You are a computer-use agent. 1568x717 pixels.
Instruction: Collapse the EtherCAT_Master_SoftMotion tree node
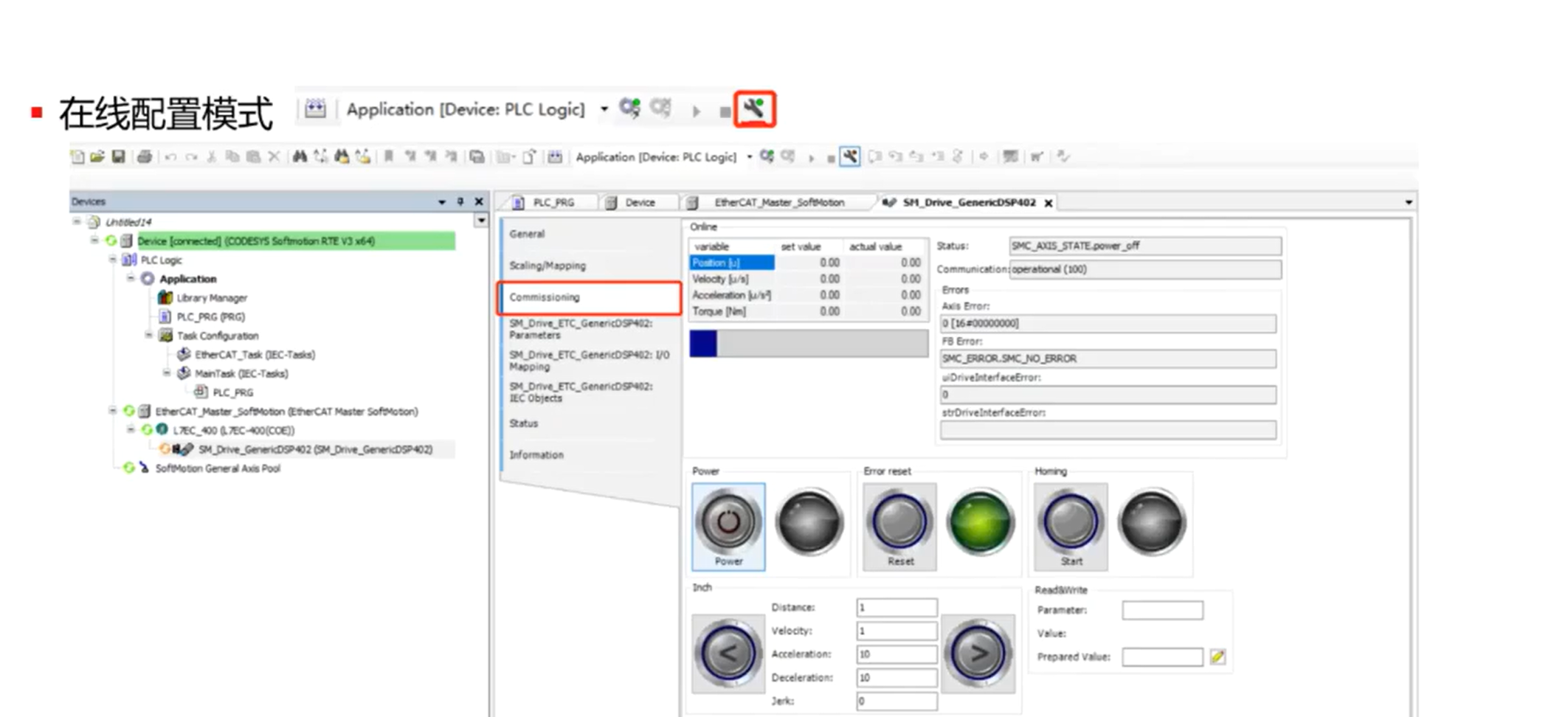pos(113,411)
